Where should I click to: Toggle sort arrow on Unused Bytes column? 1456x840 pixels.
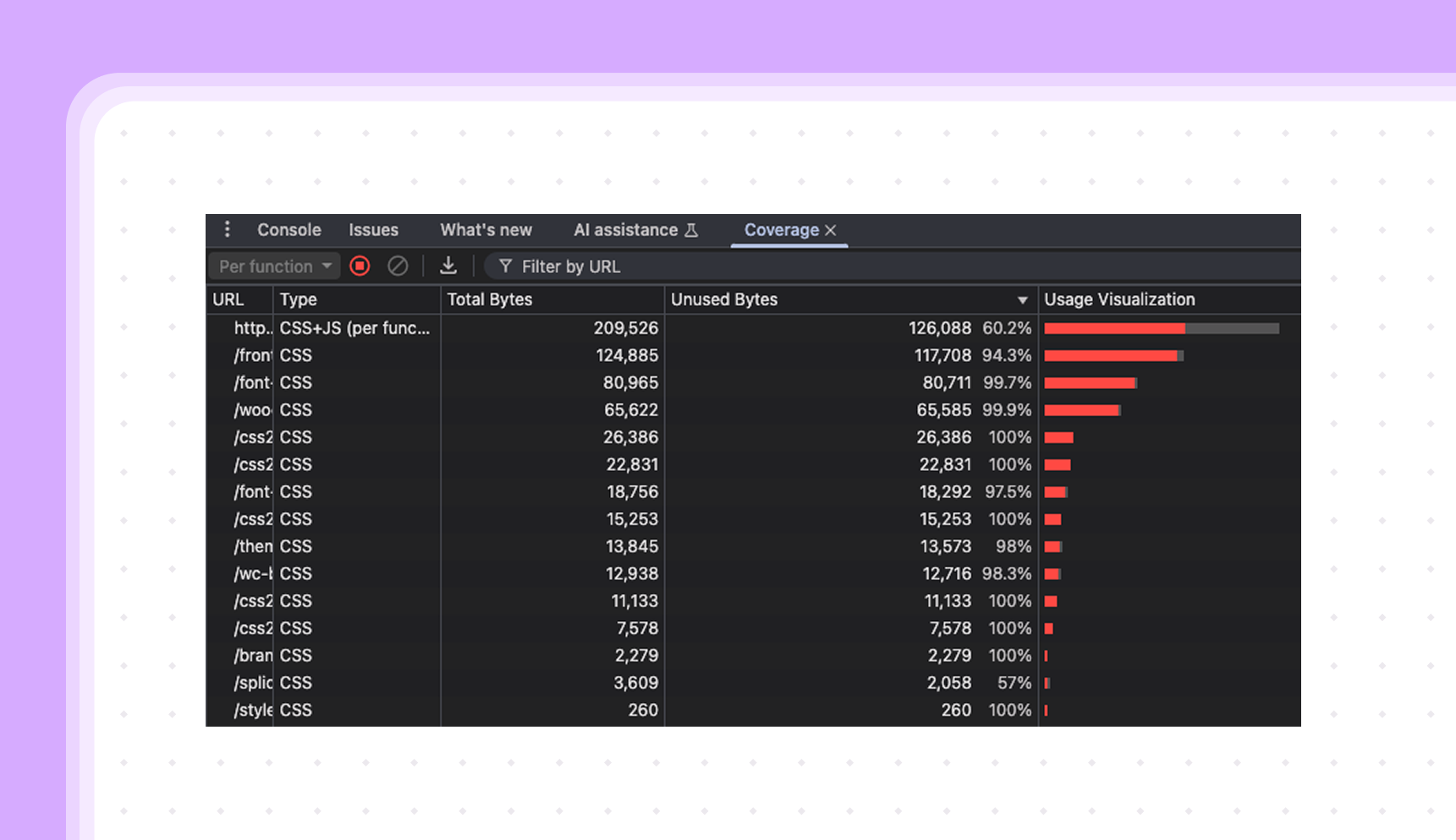point(1022,300)
